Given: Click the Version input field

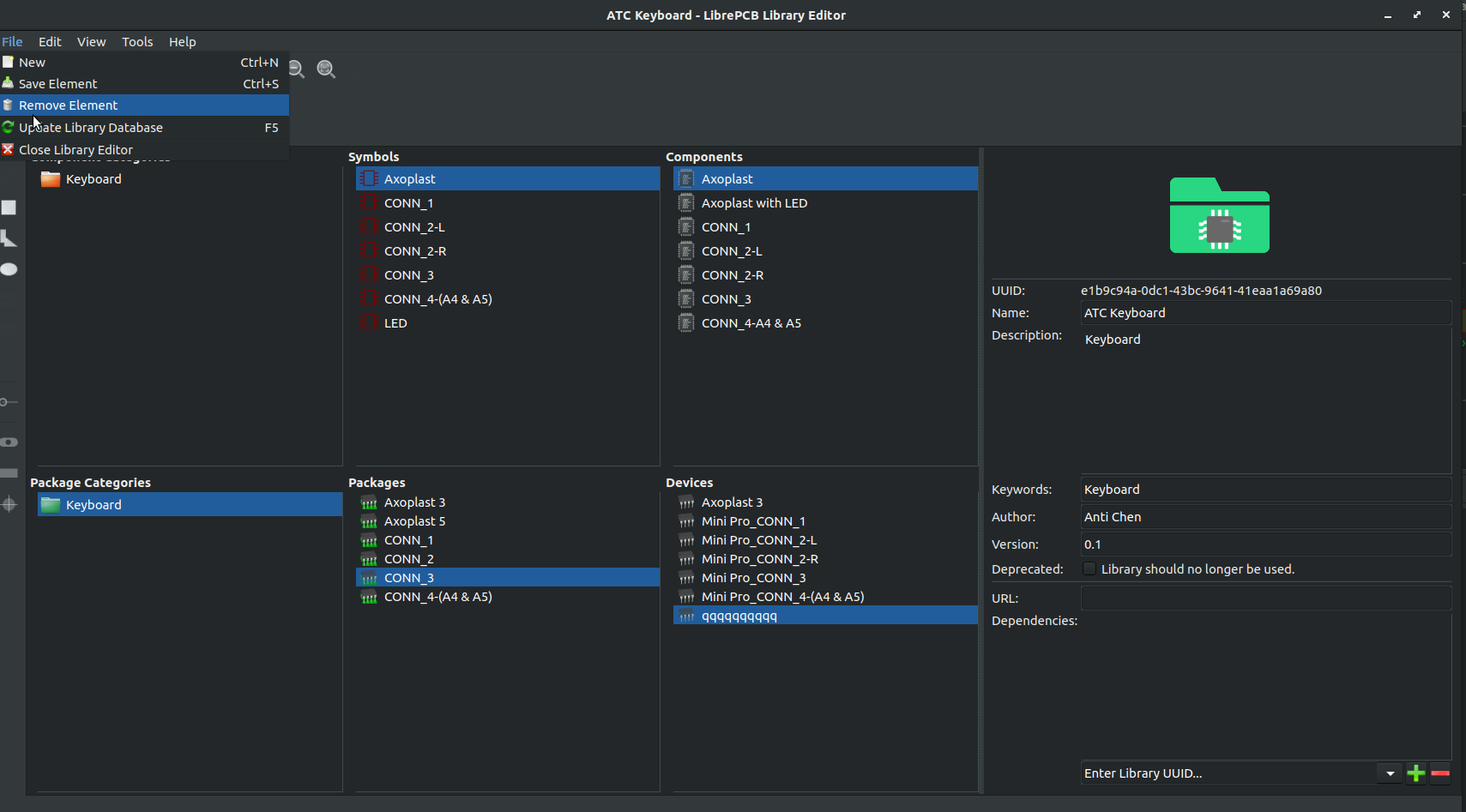Looking at the screenshot, I should 1265,544.
